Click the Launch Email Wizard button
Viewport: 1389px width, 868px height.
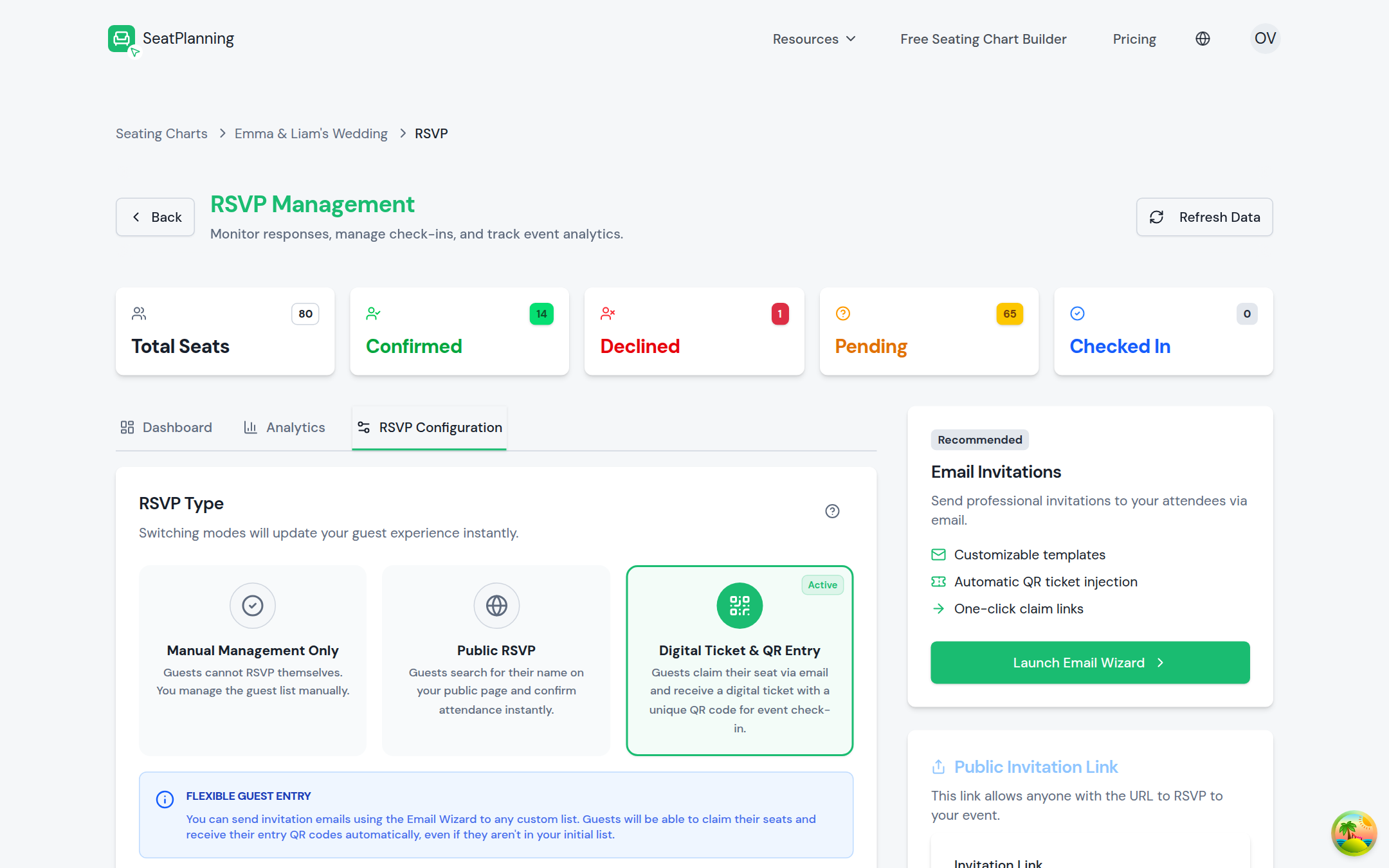(1090, 662)
